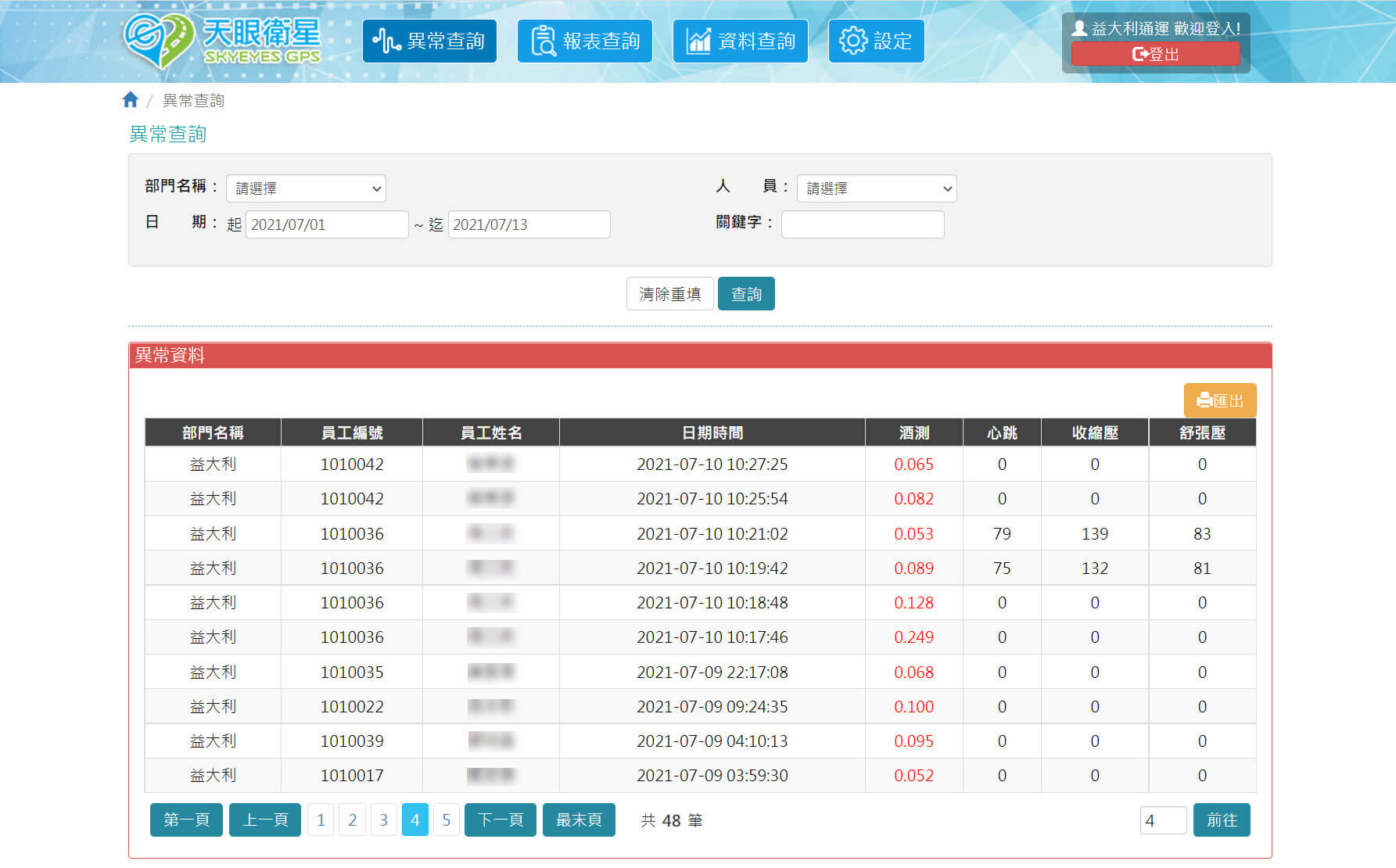Click the SkyEyes GPS logo
The height and width of the screenshot is (868, 1396).
(222, 41)
